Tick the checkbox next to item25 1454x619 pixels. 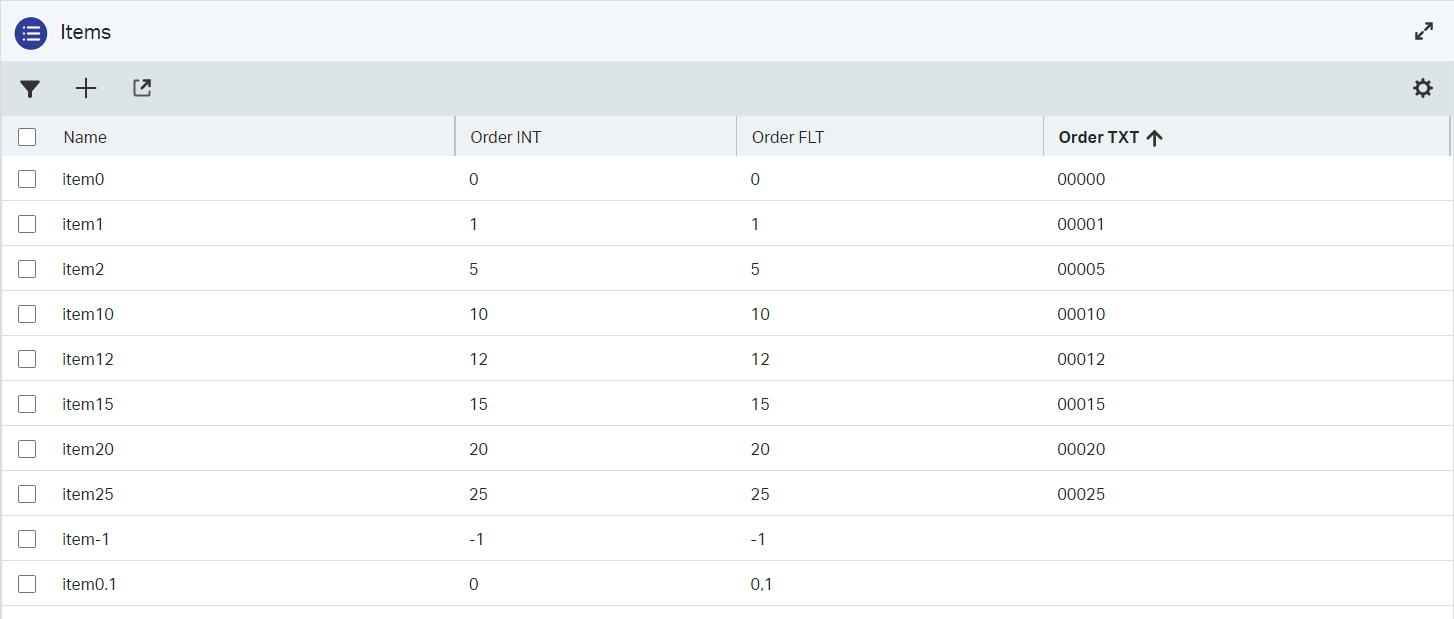click(27, 494)
